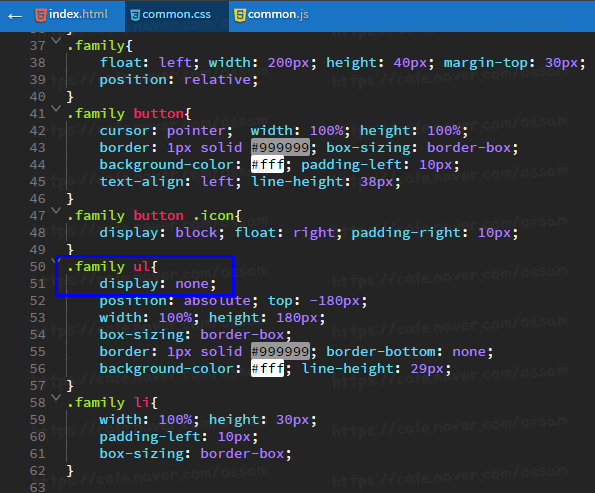595x493 pixels.
Task: Click the '.family li' selector on line 58
Action: (x=109, y=403)
